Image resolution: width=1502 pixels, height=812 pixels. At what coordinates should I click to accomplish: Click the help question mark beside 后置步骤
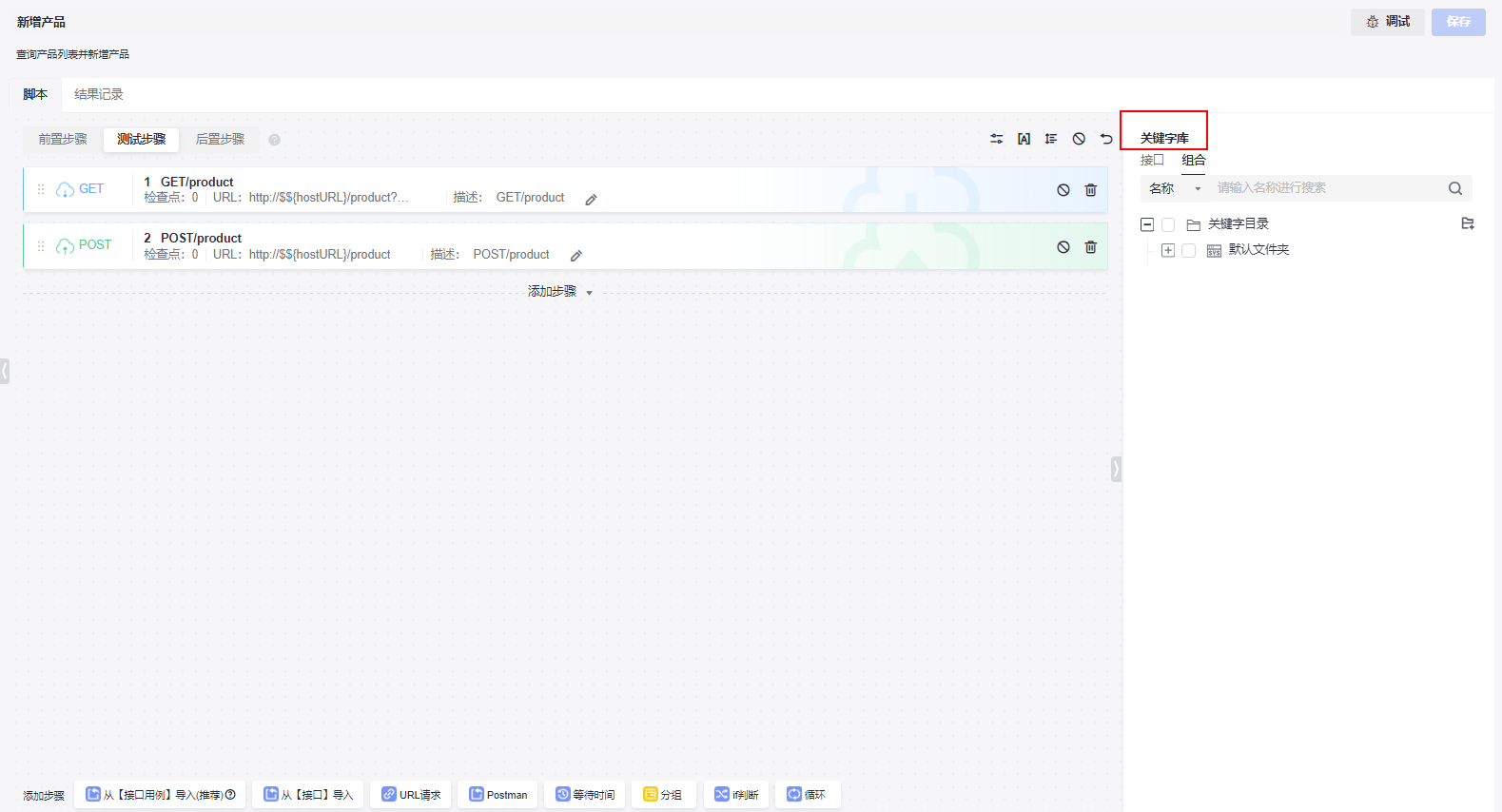274,140
